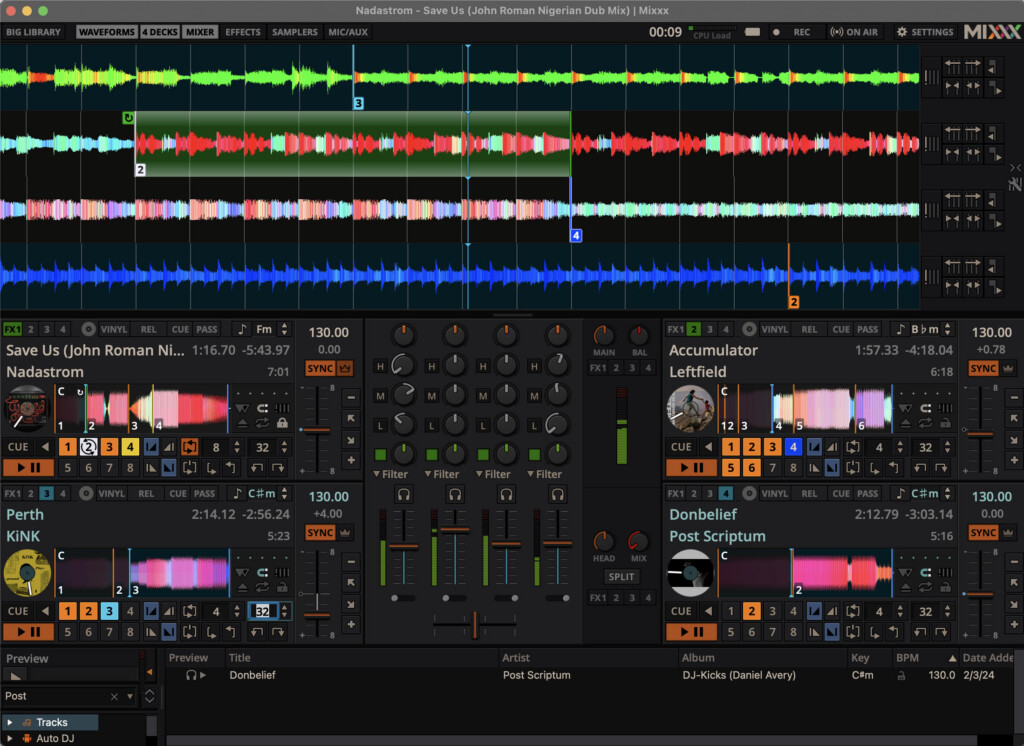The image size is (1024, 746).
Task: Click reverse play arrow beside CUE on Perth deck
Action: click(x=45, y=611)
